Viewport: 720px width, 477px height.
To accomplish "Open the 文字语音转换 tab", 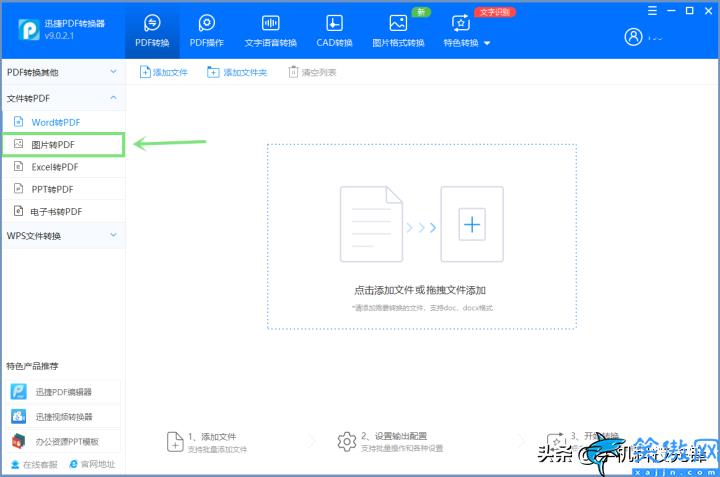I will [270, 31].
